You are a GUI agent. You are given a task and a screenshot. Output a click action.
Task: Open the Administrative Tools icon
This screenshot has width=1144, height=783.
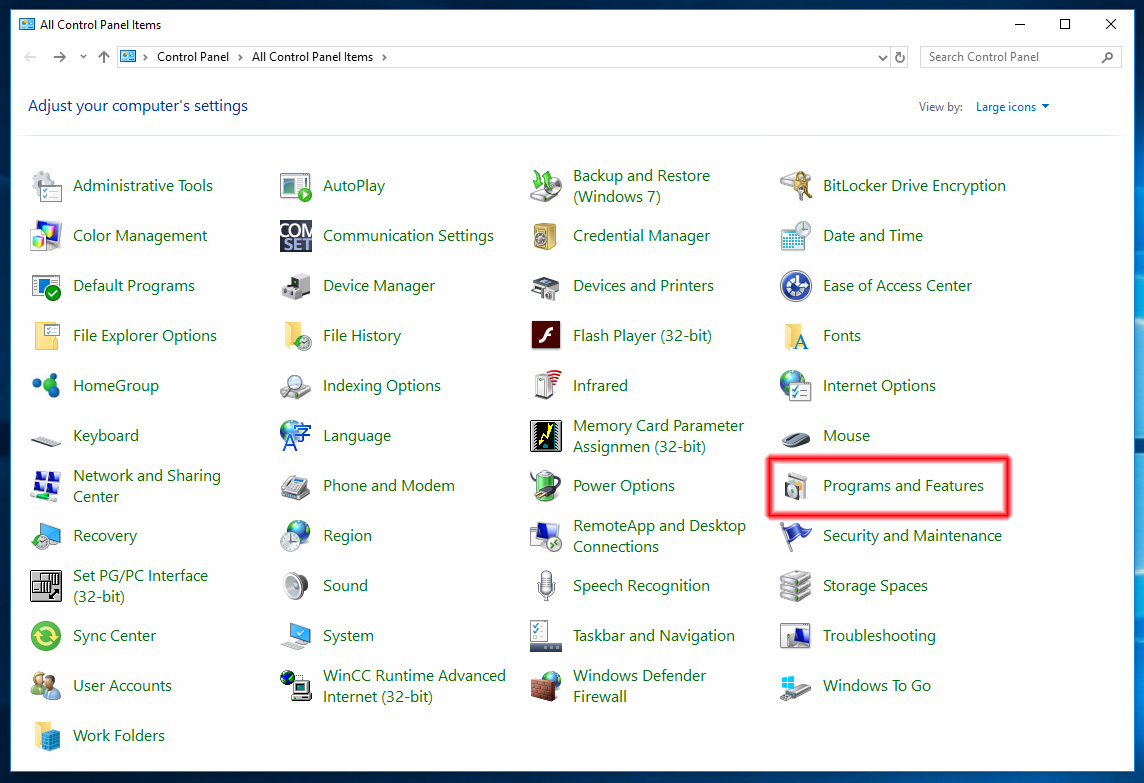pos(47,186)
